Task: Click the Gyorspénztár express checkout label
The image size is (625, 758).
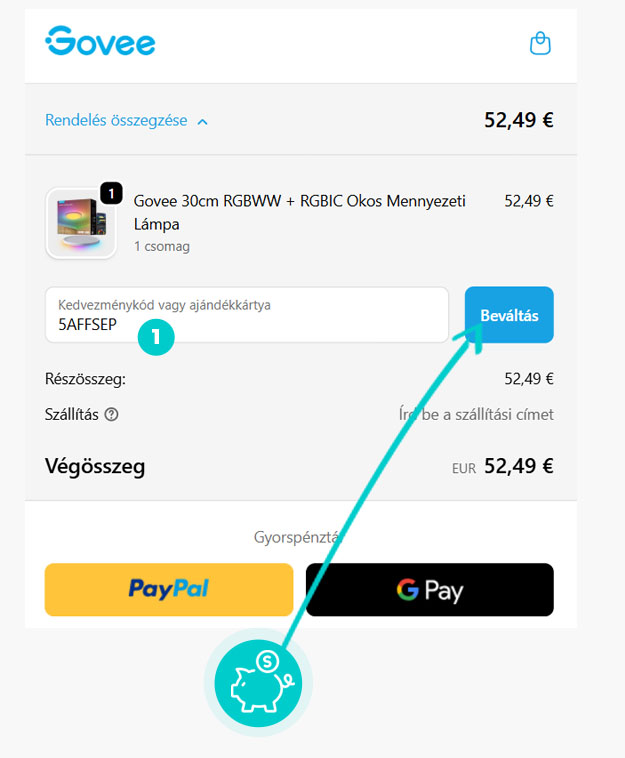Action: pyautogui.click(x=298, y=537)
